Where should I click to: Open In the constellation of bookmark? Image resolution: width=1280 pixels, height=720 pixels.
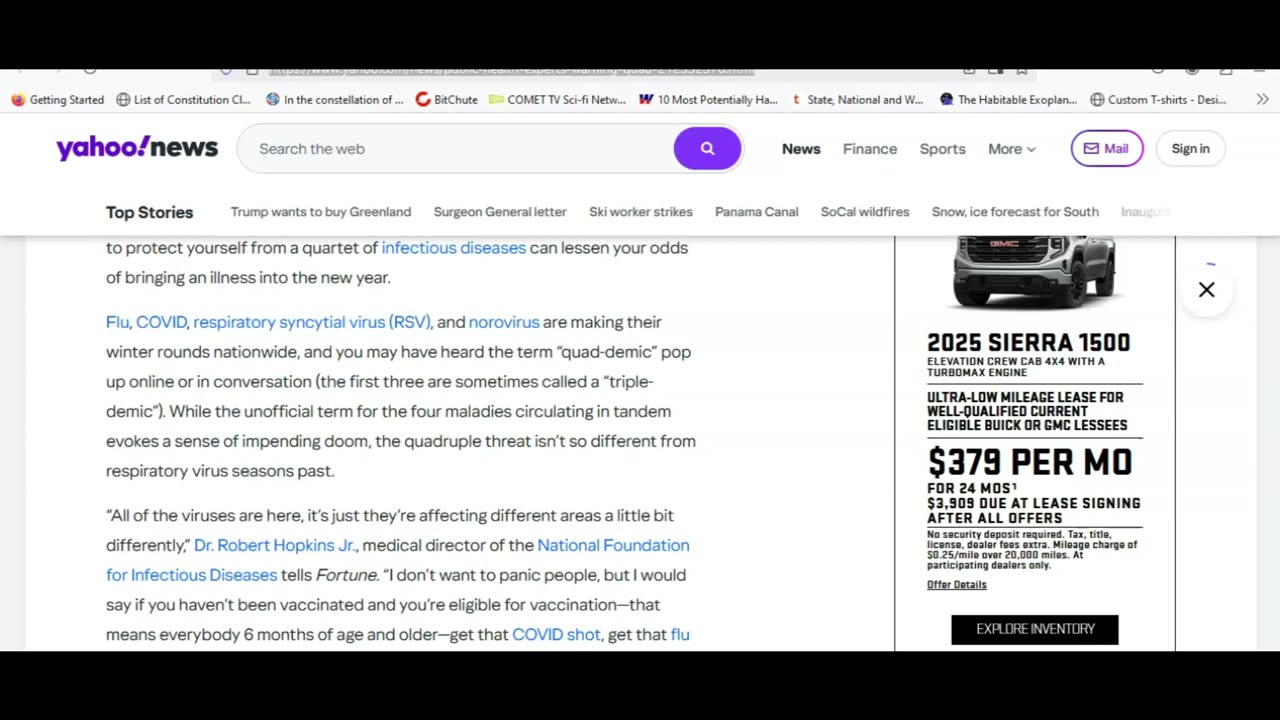[335, 99]
